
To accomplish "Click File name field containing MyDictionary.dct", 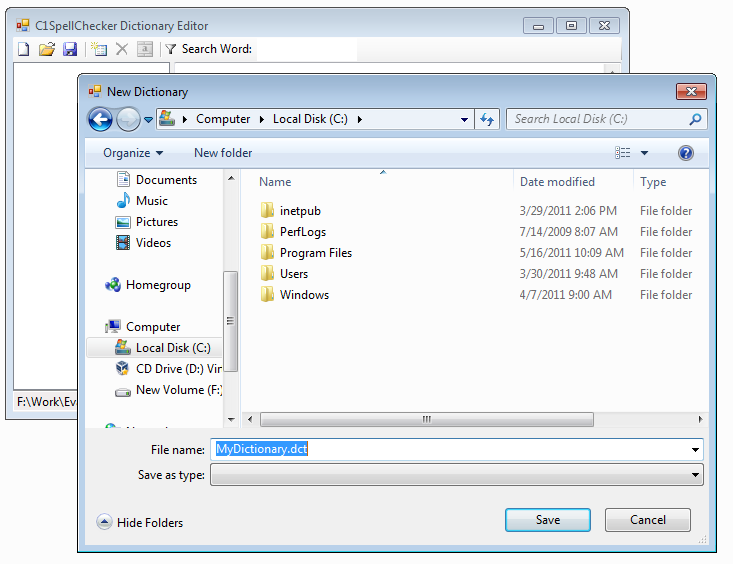I will pyautogui.click(x=450, y=449).
